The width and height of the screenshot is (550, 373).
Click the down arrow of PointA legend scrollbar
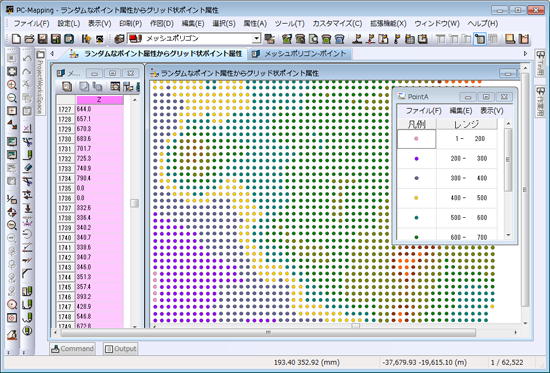coord(508,235)
